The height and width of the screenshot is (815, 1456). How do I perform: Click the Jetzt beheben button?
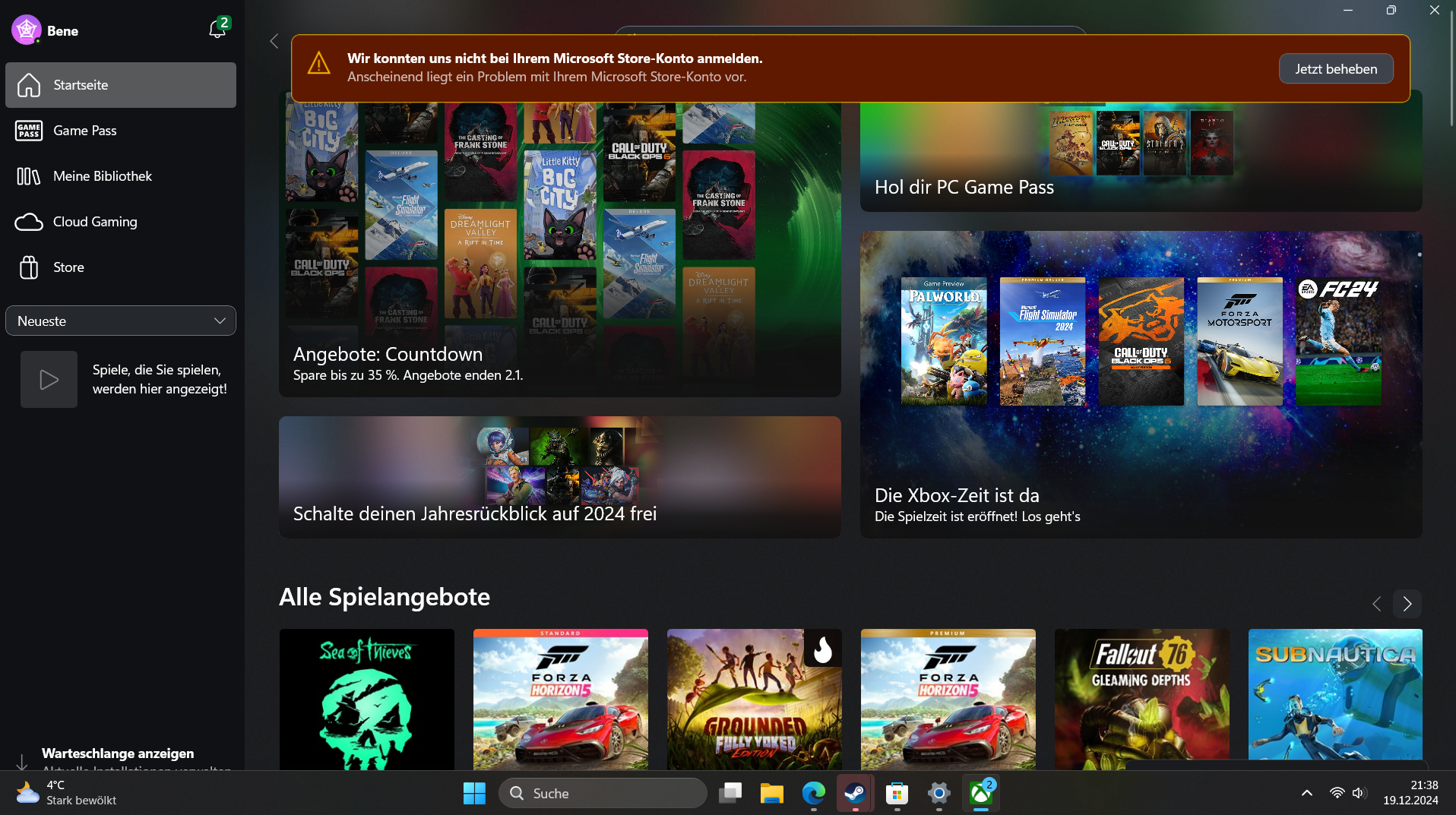(x=1336, y=68)
